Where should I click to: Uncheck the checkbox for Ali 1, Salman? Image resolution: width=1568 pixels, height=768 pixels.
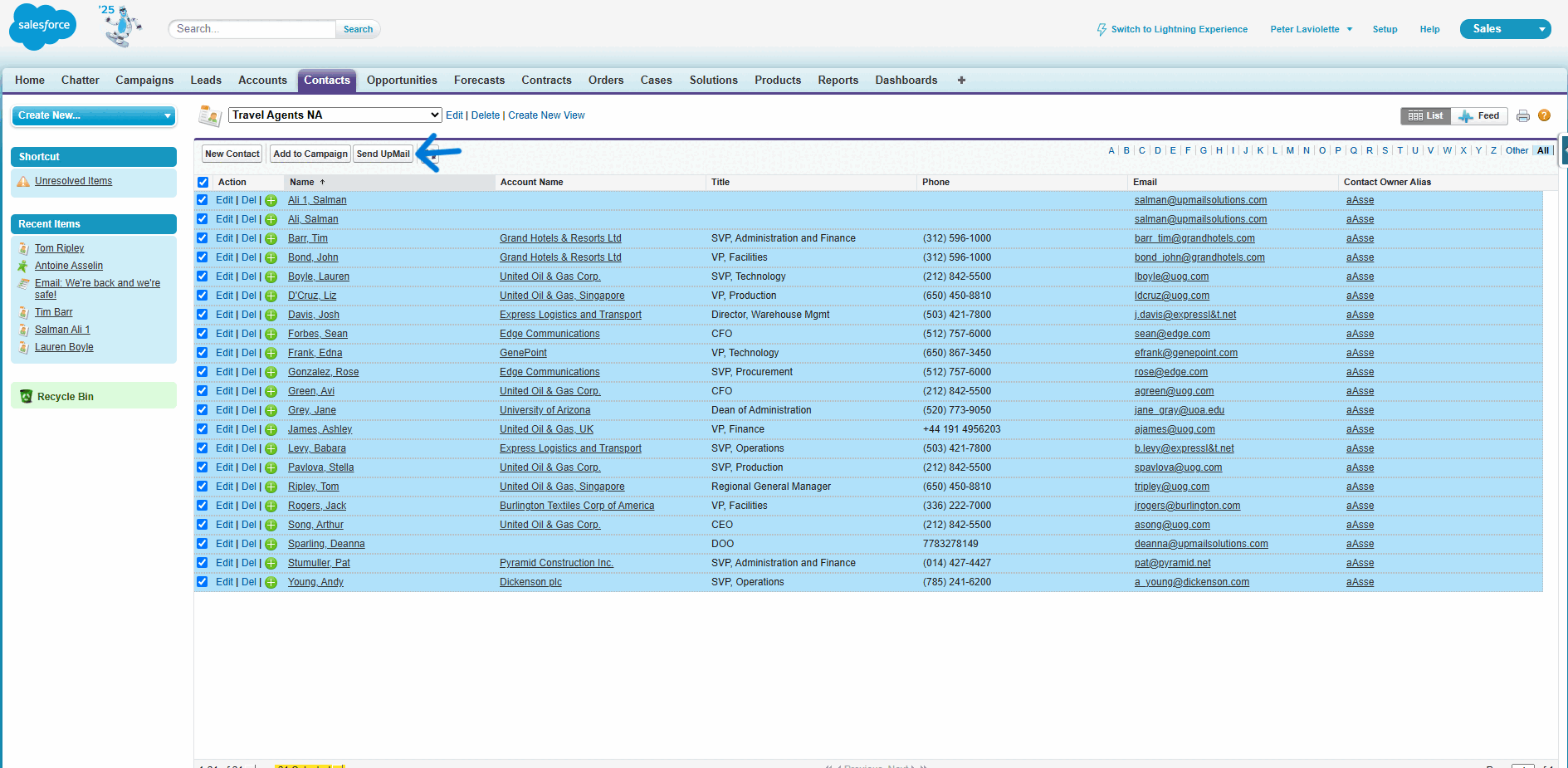[x=203, y=200]
